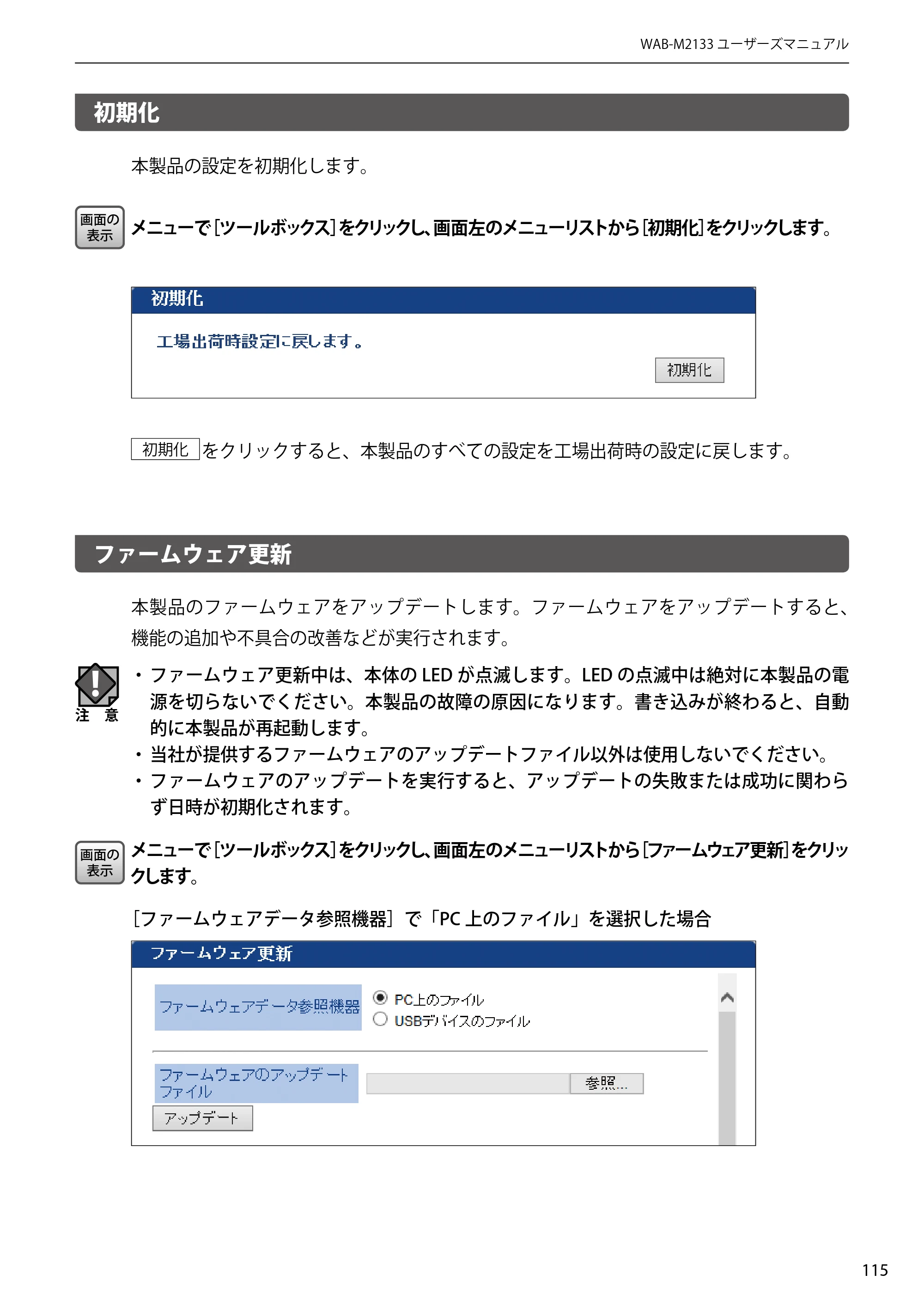Click the 画面の表示 icon beside the ファームウェア更新 menu instruction

pos(99,862)
